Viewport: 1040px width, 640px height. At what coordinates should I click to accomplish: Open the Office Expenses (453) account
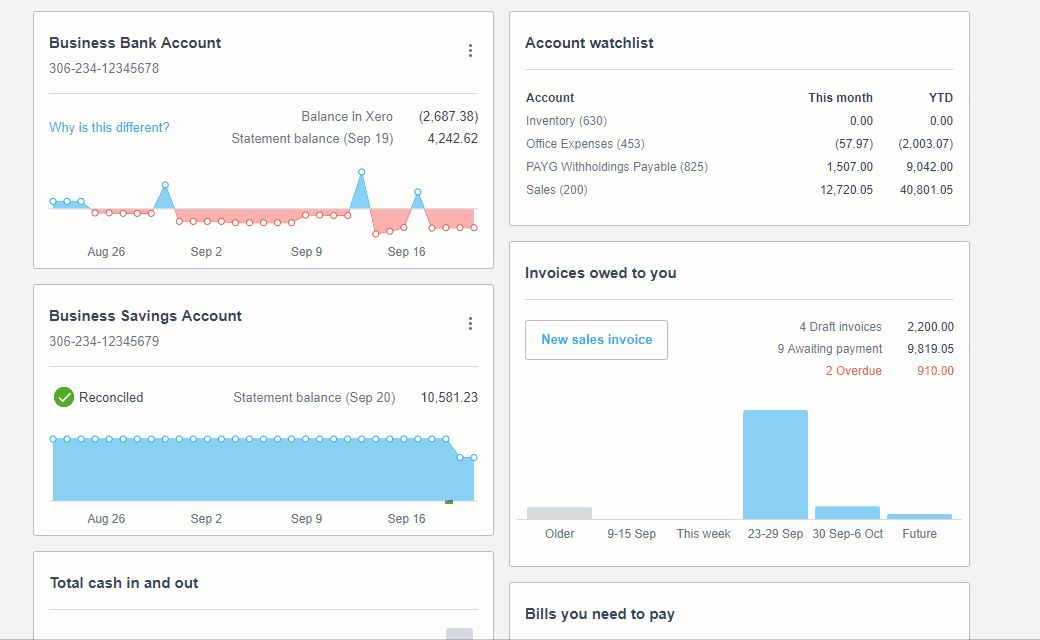(585, 143)
